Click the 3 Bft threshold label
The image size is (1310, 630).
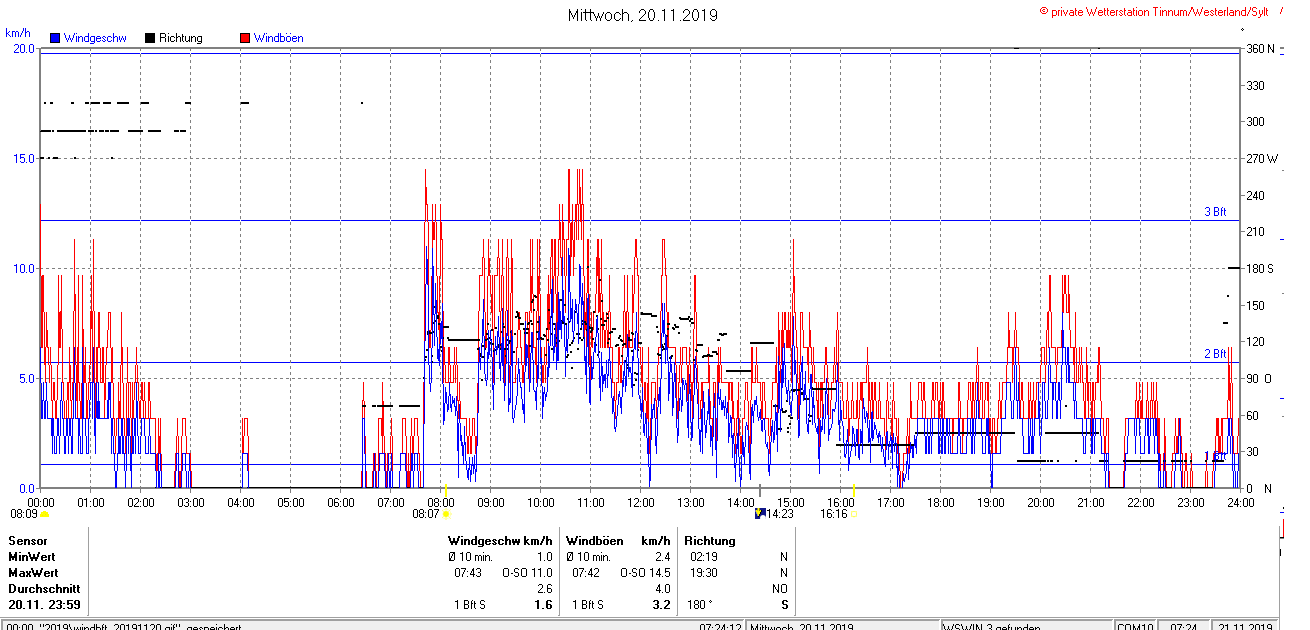click(1214, 212)
